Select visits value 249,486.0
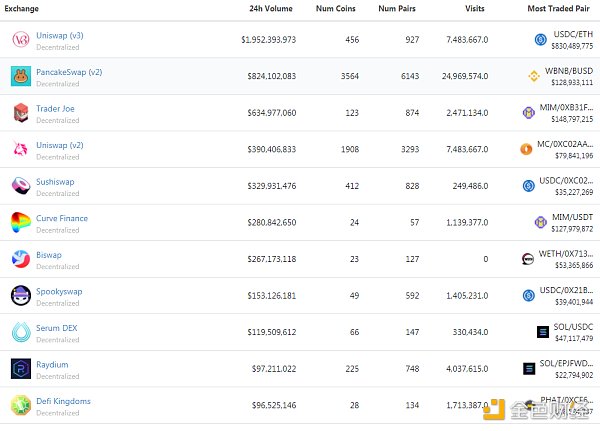 coord(470,186)
